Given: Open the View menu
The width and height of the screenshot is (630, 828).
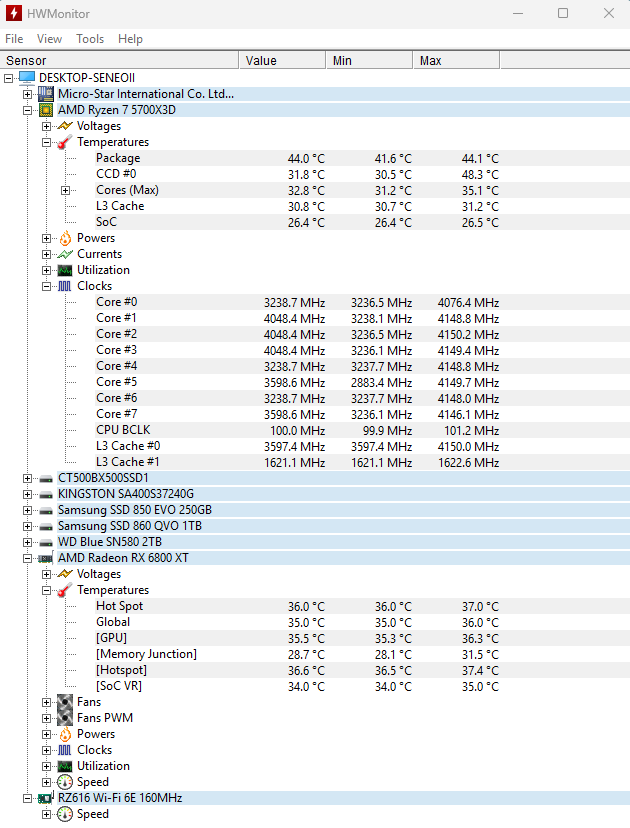Looking at the screenshot, I should (x=49, y=39).
